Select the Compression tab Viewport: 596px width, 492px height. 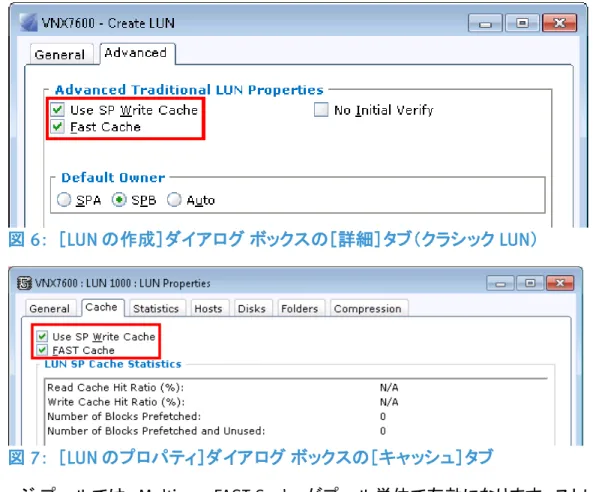point(368,308)
